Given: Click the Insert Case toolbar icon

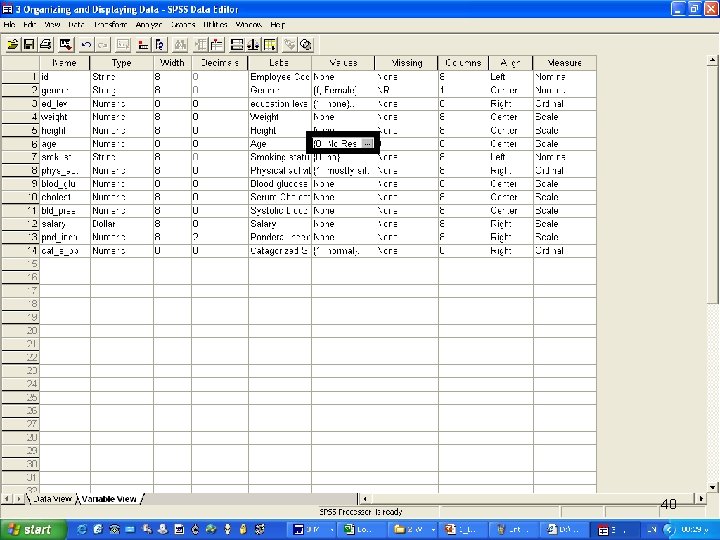Looking at the screenshot, I should (200, 45).
